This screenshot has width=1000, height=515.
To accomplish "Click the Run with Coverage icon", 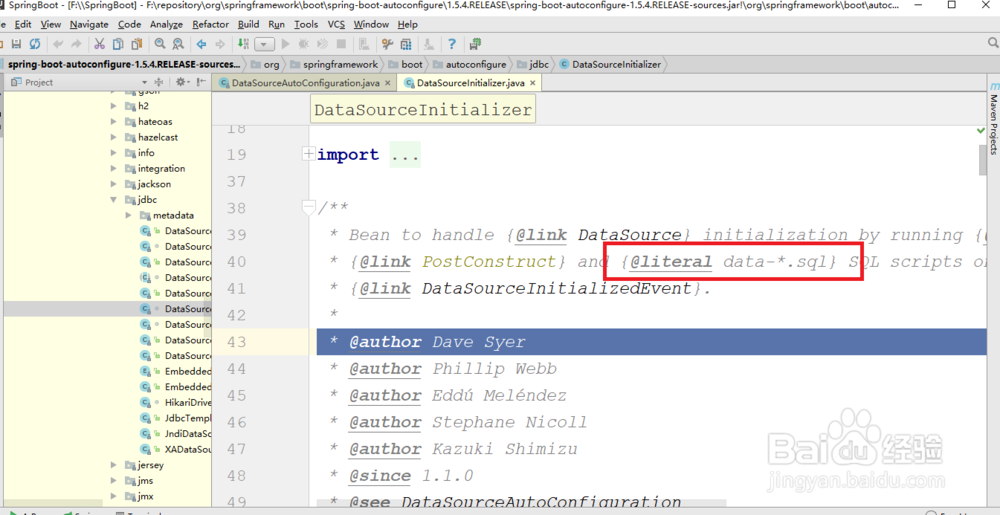I will [323, 44].
